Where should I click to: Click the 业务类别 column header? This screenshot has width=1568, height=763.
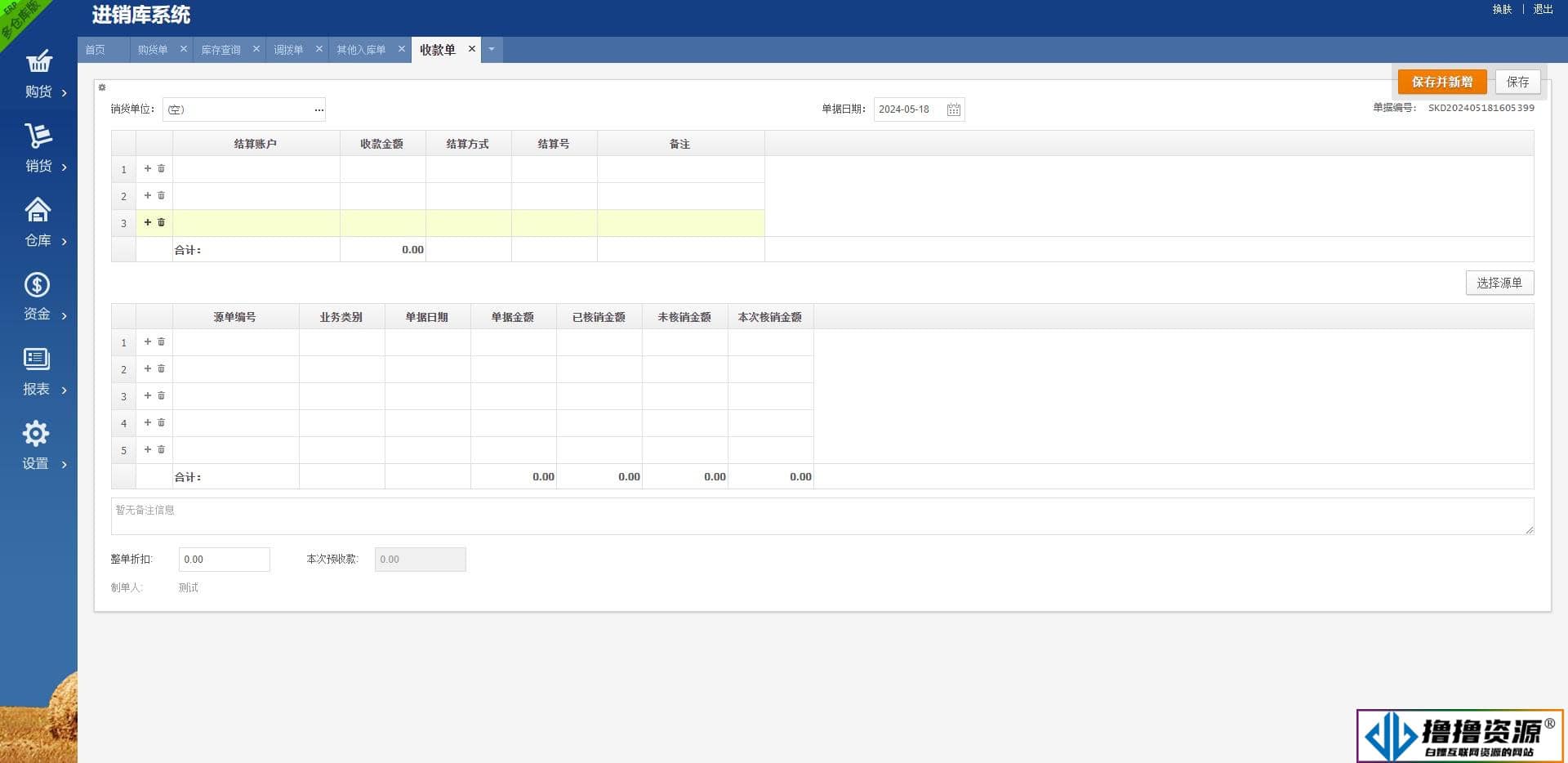342,317
